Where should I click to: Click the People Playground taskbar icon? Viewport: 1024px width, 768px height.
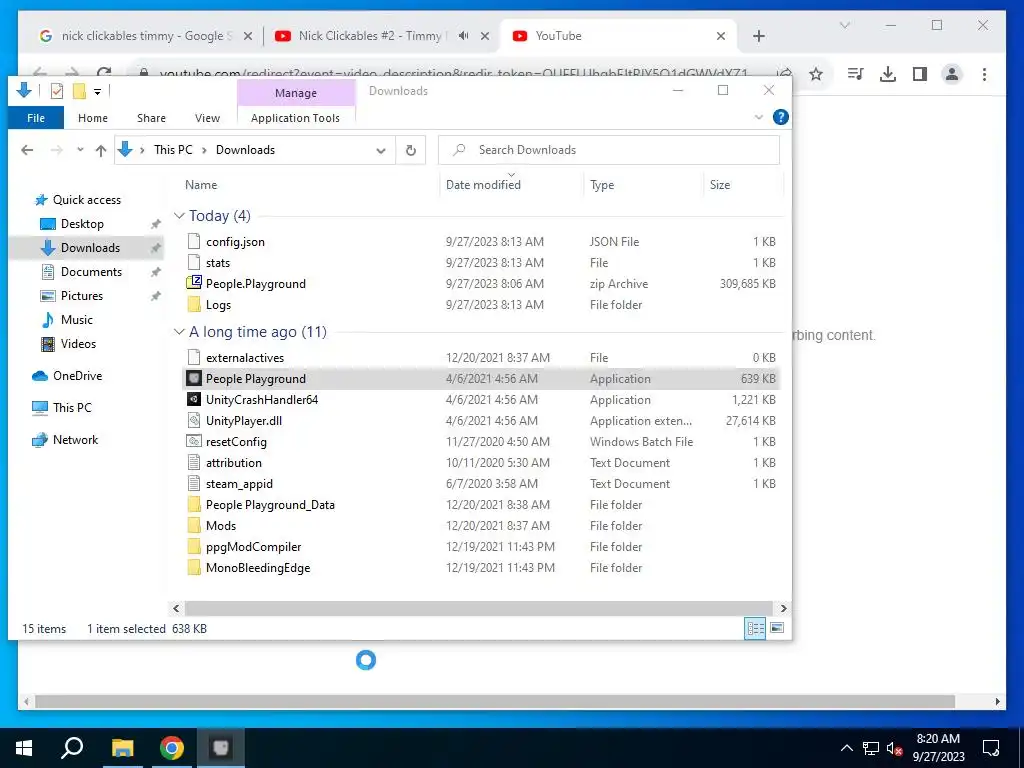point(221,748)
